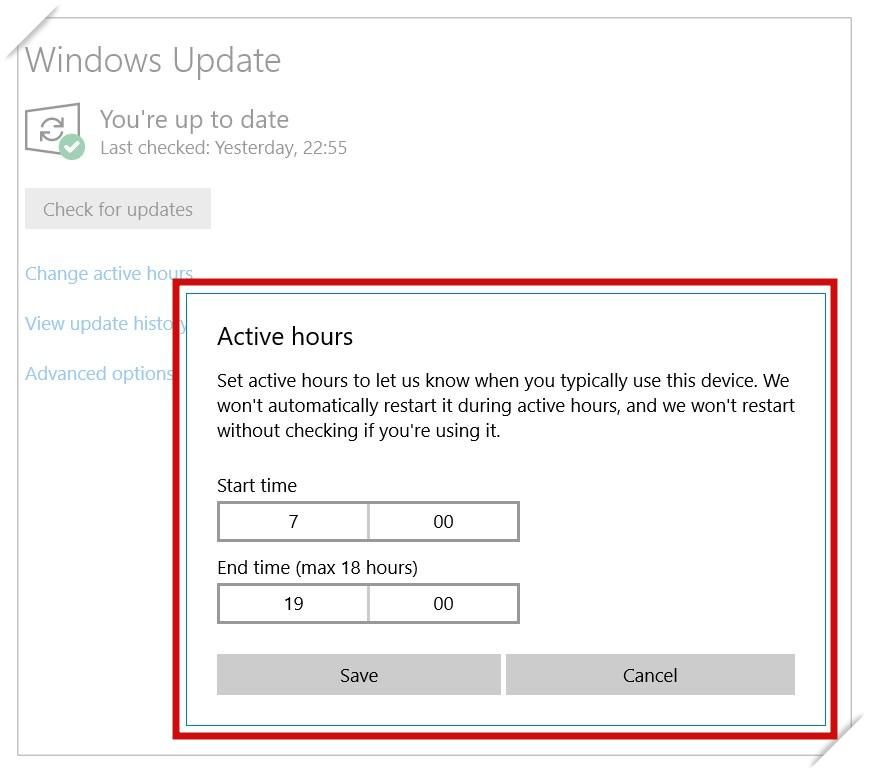The height and width of the screenshot is (773, 869).
Task: Click the Active hours dialog title
Action: [x=285, y=336]
